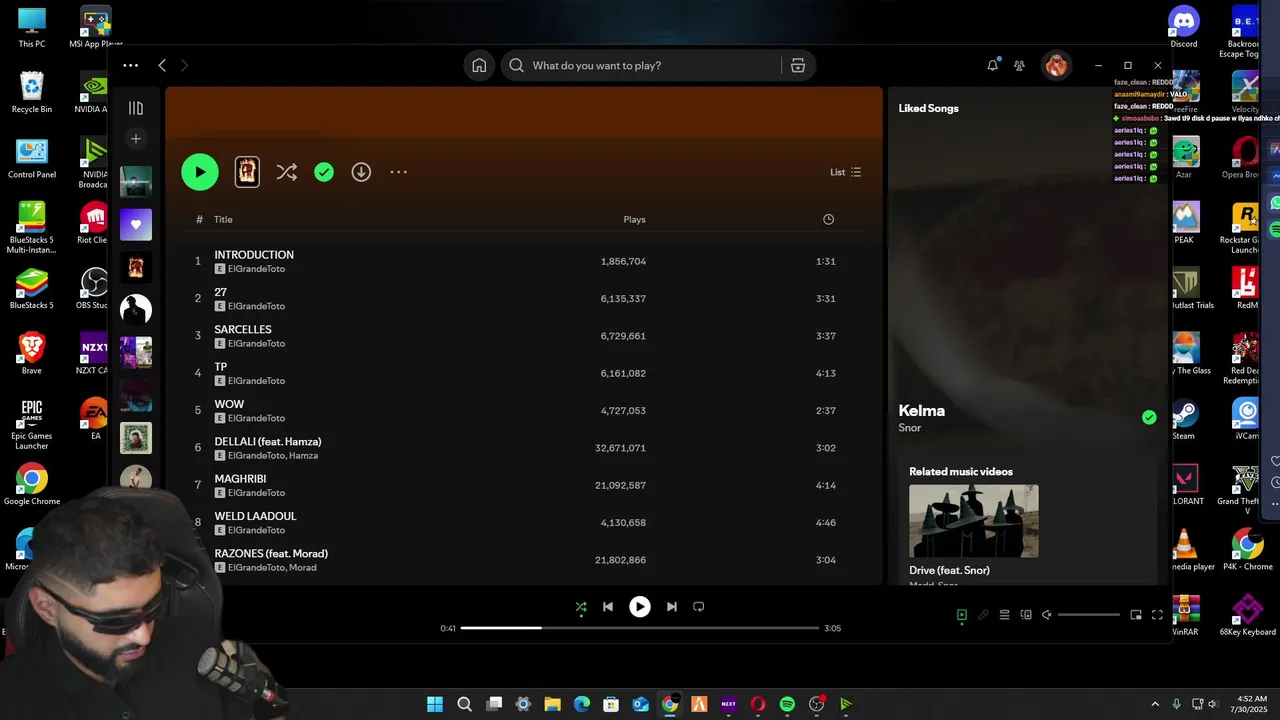Open the Windows Start menu
Image resolution: width=1280 pixels, height=720 pixels.
(435, 704)
